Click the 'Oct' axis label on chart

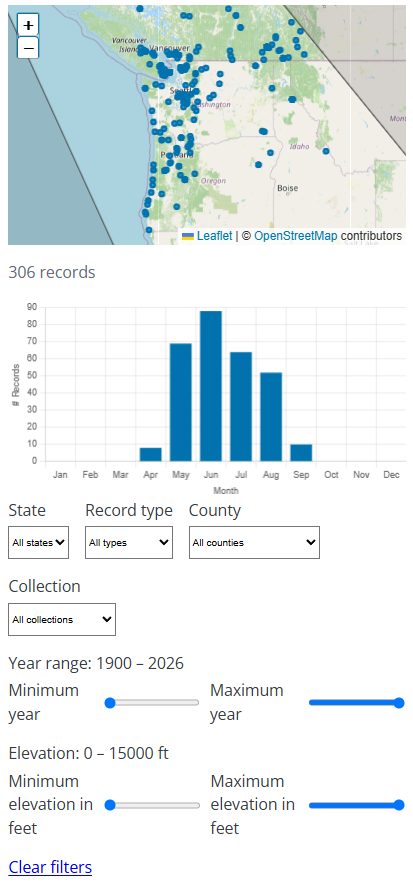(x=332, y=475)
